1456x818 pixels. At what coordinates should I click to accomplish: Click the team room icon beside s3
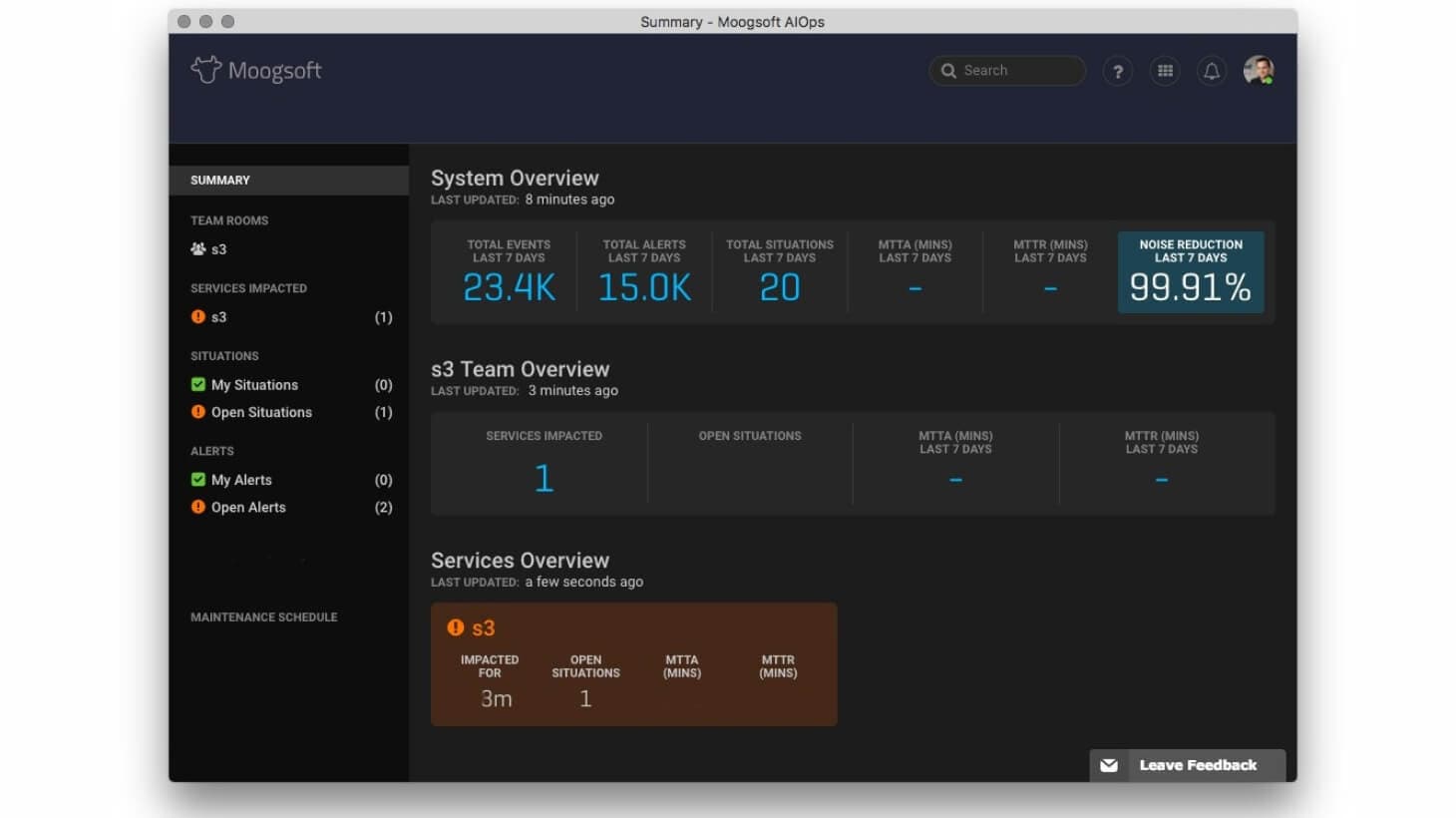pyautogui.click(x=197, y=248)
